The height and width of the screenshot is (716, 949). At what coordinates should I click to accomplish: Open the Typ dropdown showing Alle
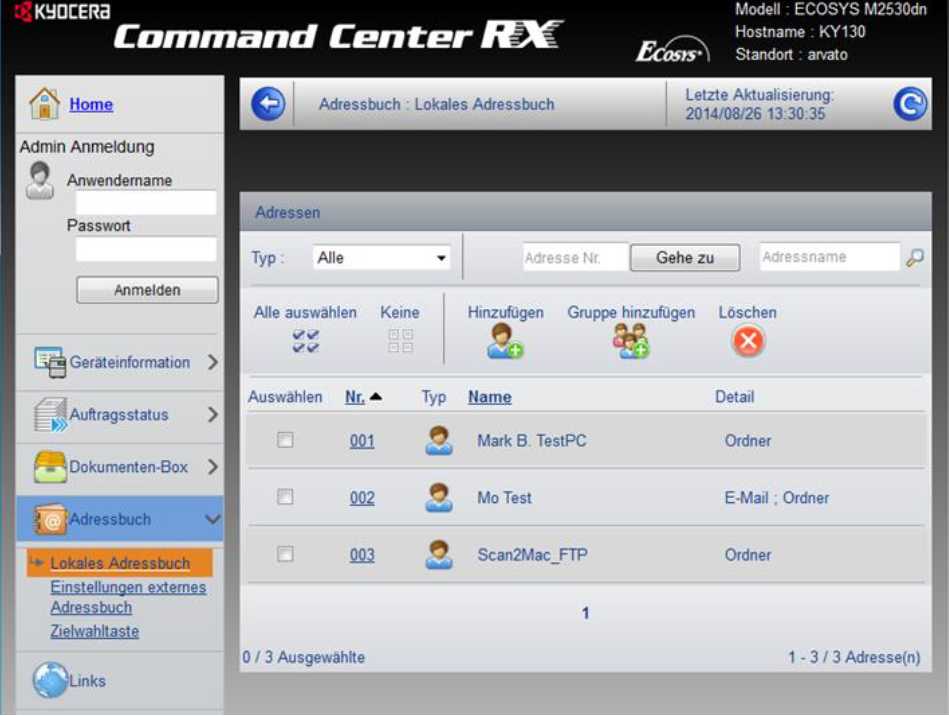pos(382,258)
